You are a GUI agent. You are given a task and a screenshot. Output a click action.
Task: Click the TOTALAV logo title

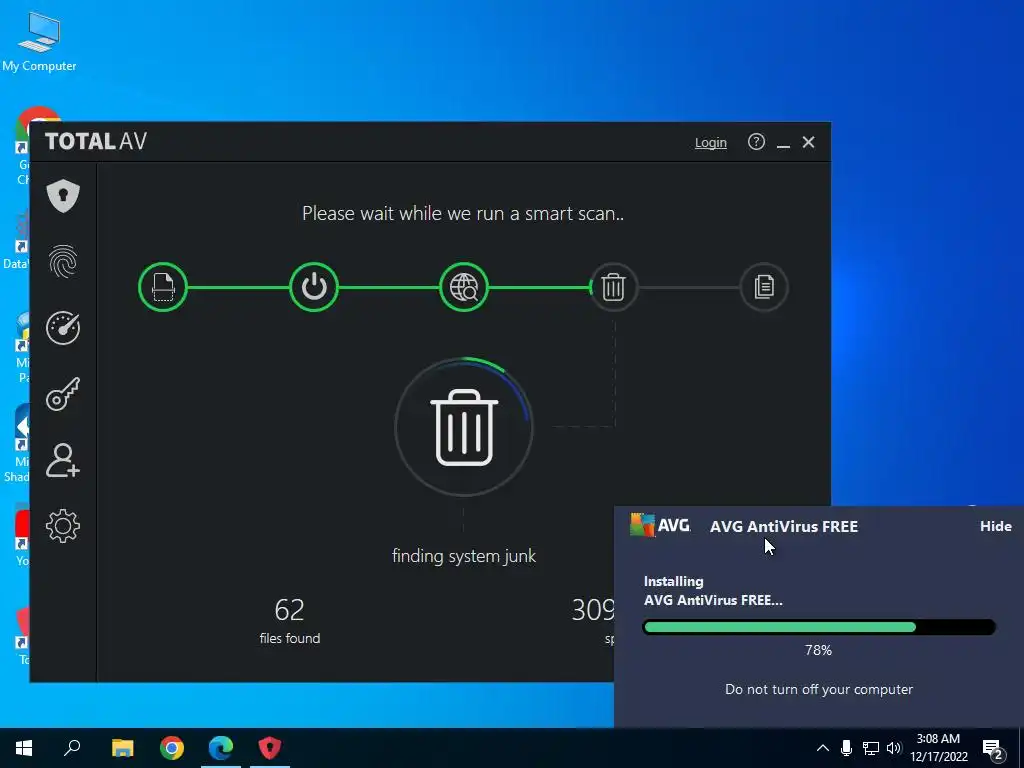[x=96, y=141]
